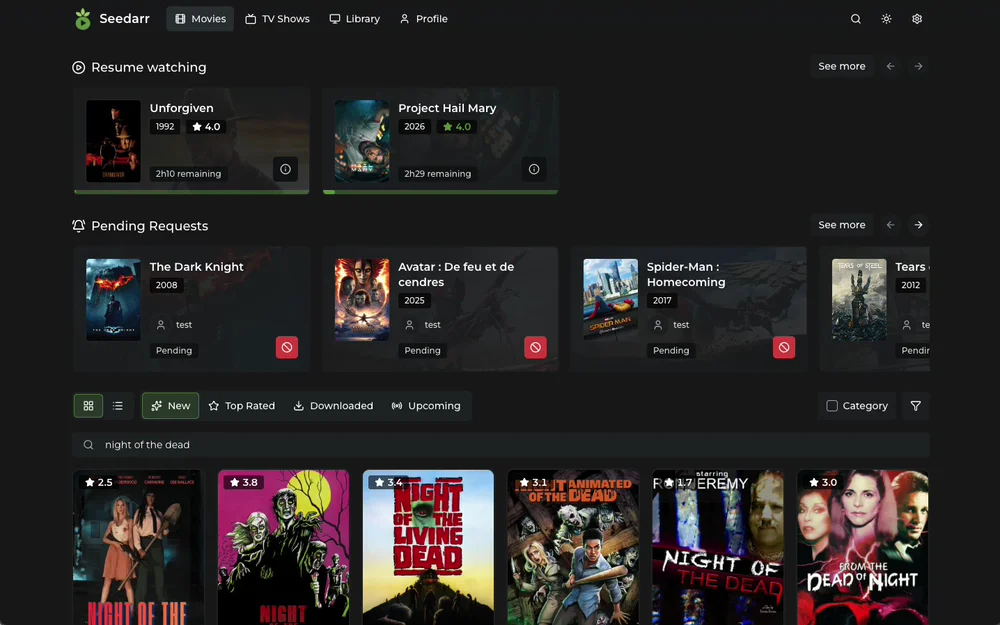Click the Project Hail Mary title

click(x=447, y=108)
